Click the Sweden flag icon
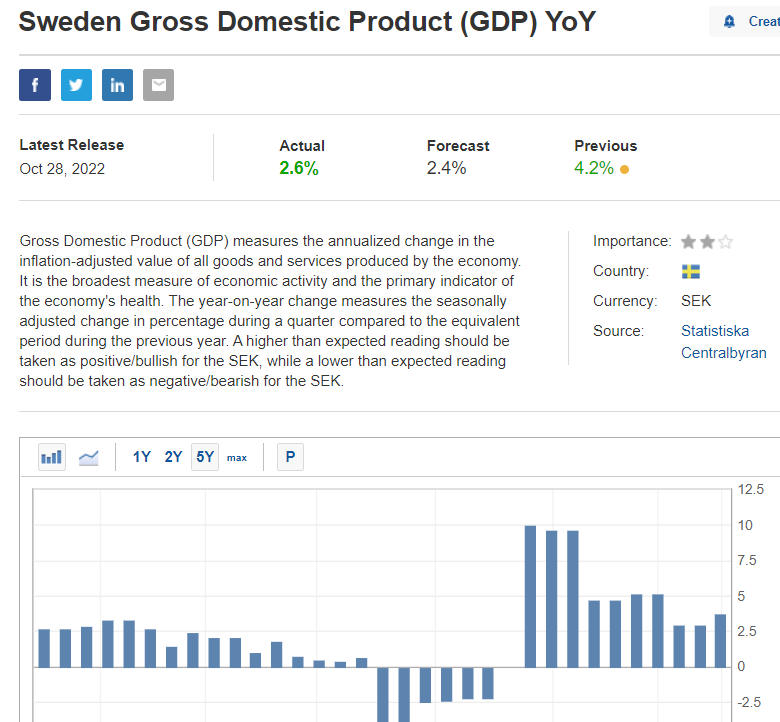Viewport: 780px width, 722px height. click(x=690, y=271)
